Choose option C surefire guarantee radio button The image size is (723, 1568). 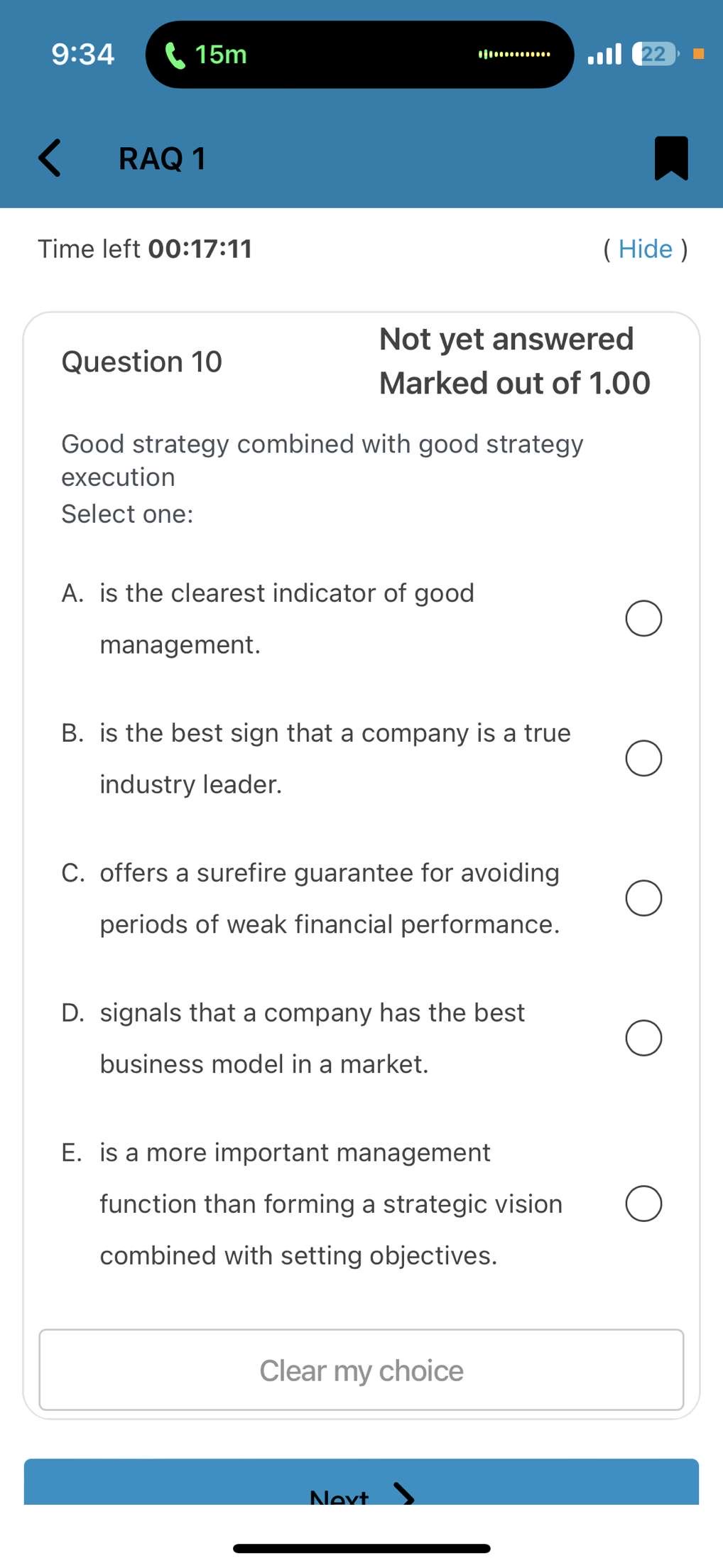[643, 898]
